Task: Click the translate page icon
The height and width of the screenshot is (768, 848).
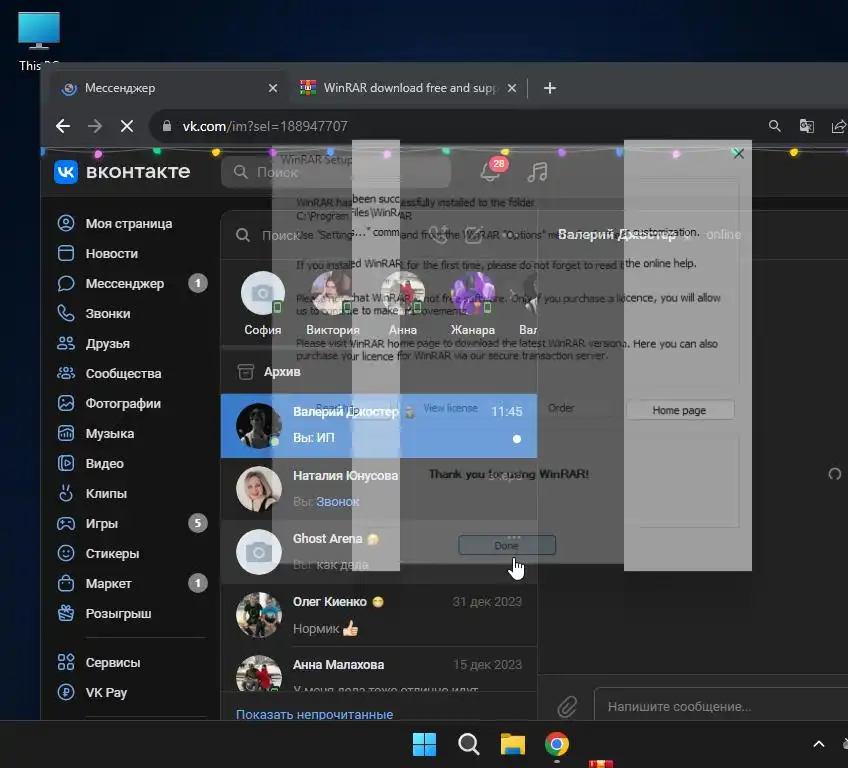Action: [x=806, y=126]
